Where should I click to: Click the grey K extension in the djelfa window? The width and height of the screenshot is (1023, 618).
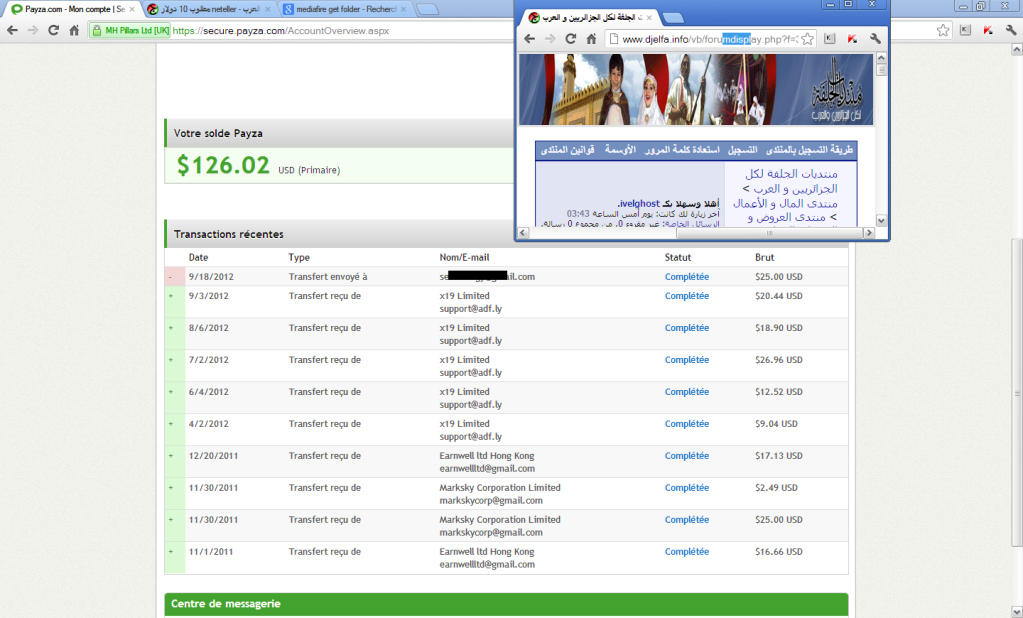click(830, 39)
